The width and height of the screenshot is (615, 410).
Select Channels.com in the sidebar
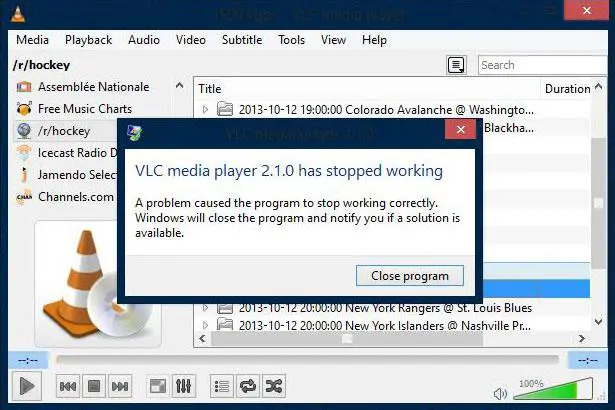pyautogui.click(x=76, y=197)
